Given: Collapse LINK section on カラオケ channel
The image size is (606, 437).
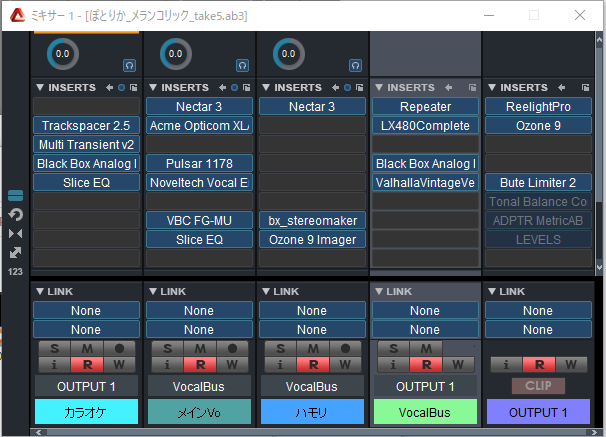Looking at the screenshot, I should click(40, 291).
